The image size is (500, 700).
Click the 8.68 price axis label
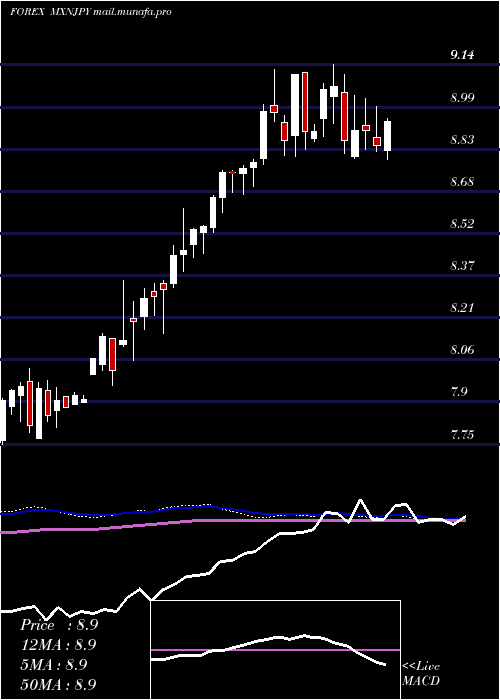pyautogui.click(x=462, y=182)
